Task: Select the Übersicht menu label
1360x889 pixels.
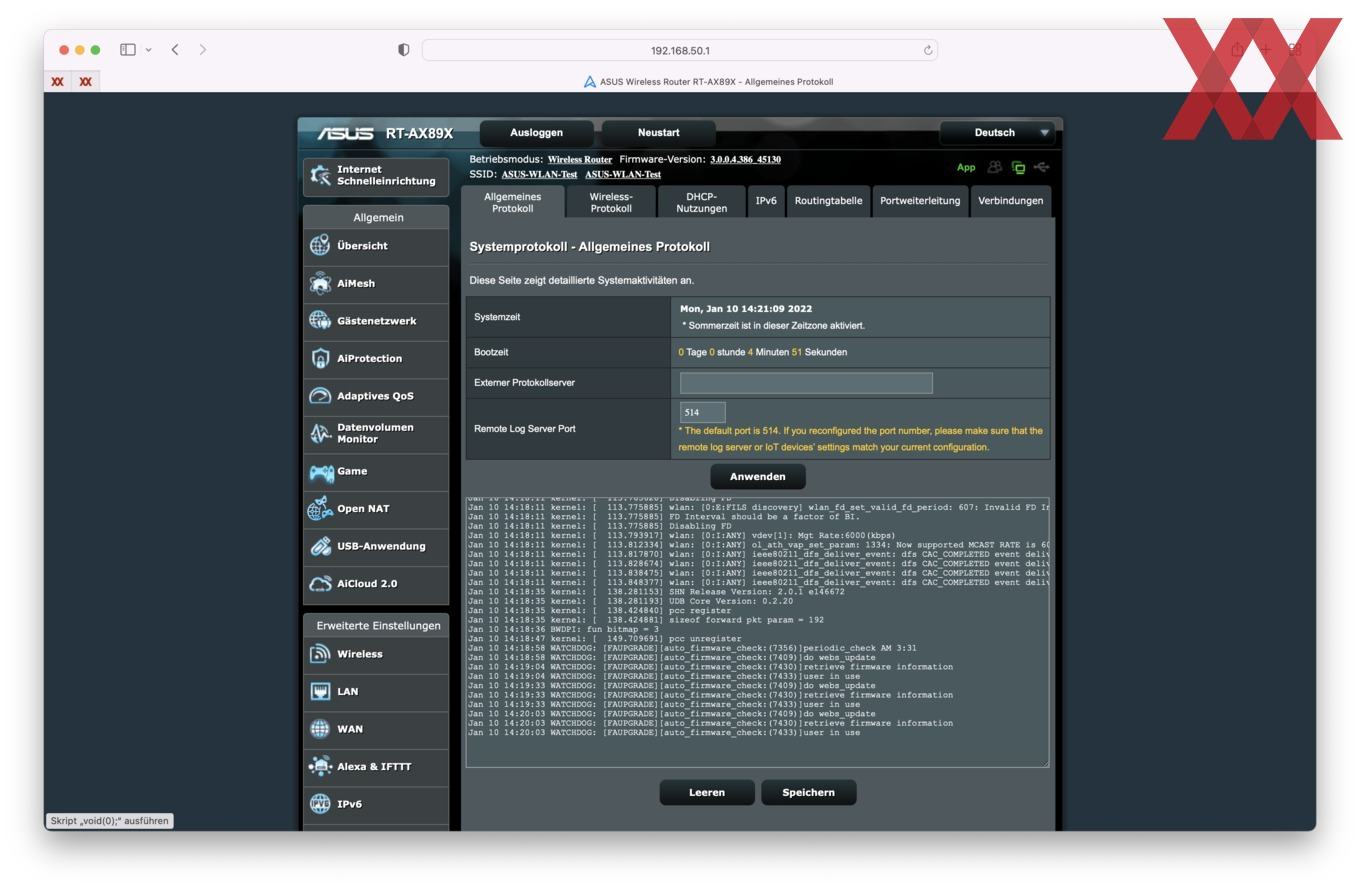Action: [x=362, y=246]
